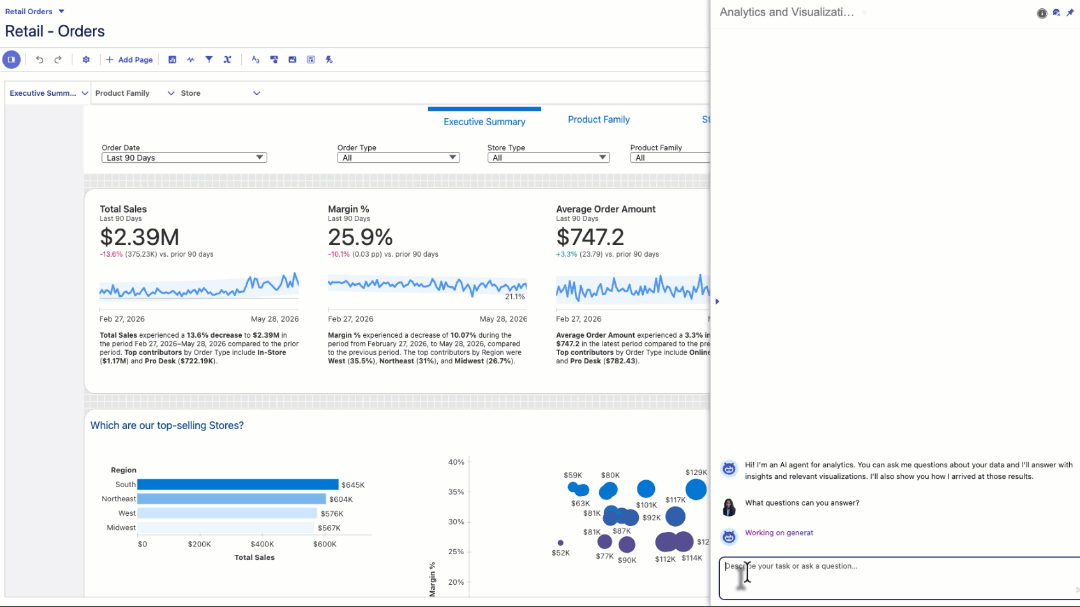Click the 'Working on generat' status text
The height and width of the screenshot is (607, 1080).
point(779,533)
